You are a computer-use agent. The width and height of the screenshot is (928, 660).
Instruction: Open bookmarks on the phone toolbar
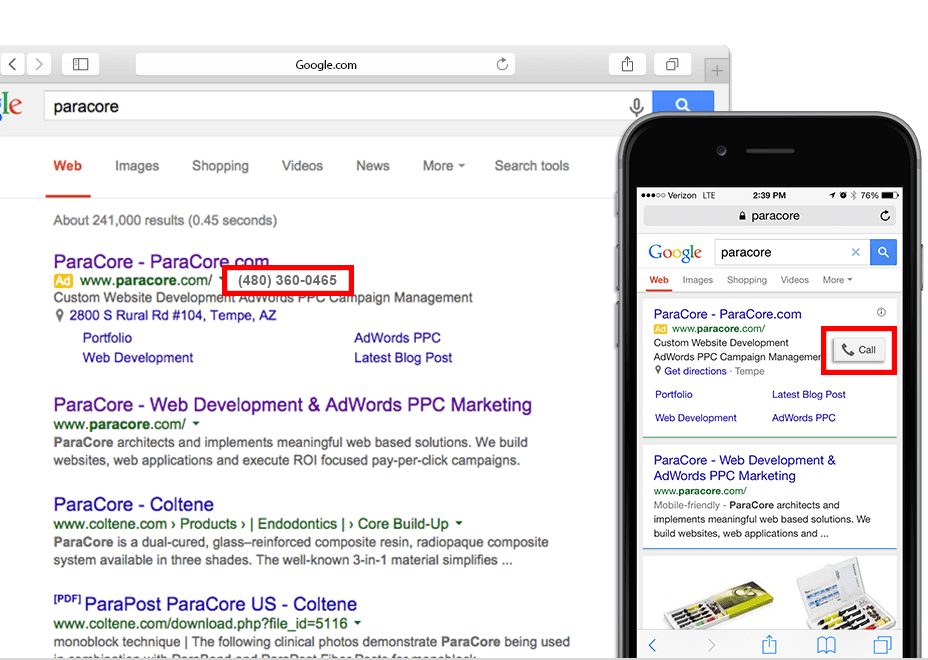tap(826, 645)
